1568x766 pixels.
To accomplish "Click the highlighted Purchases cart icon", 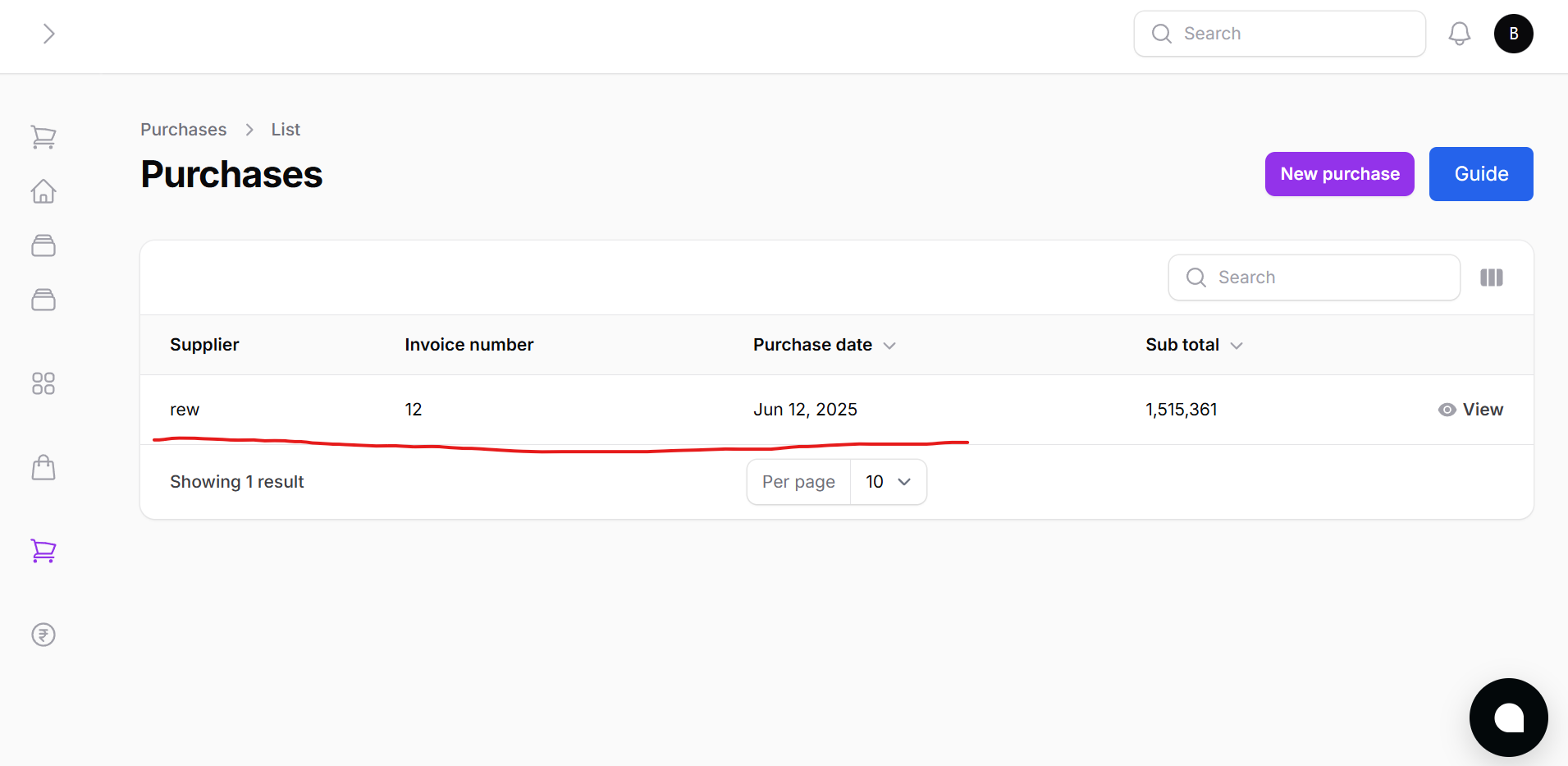I will [x=43, y=551].
